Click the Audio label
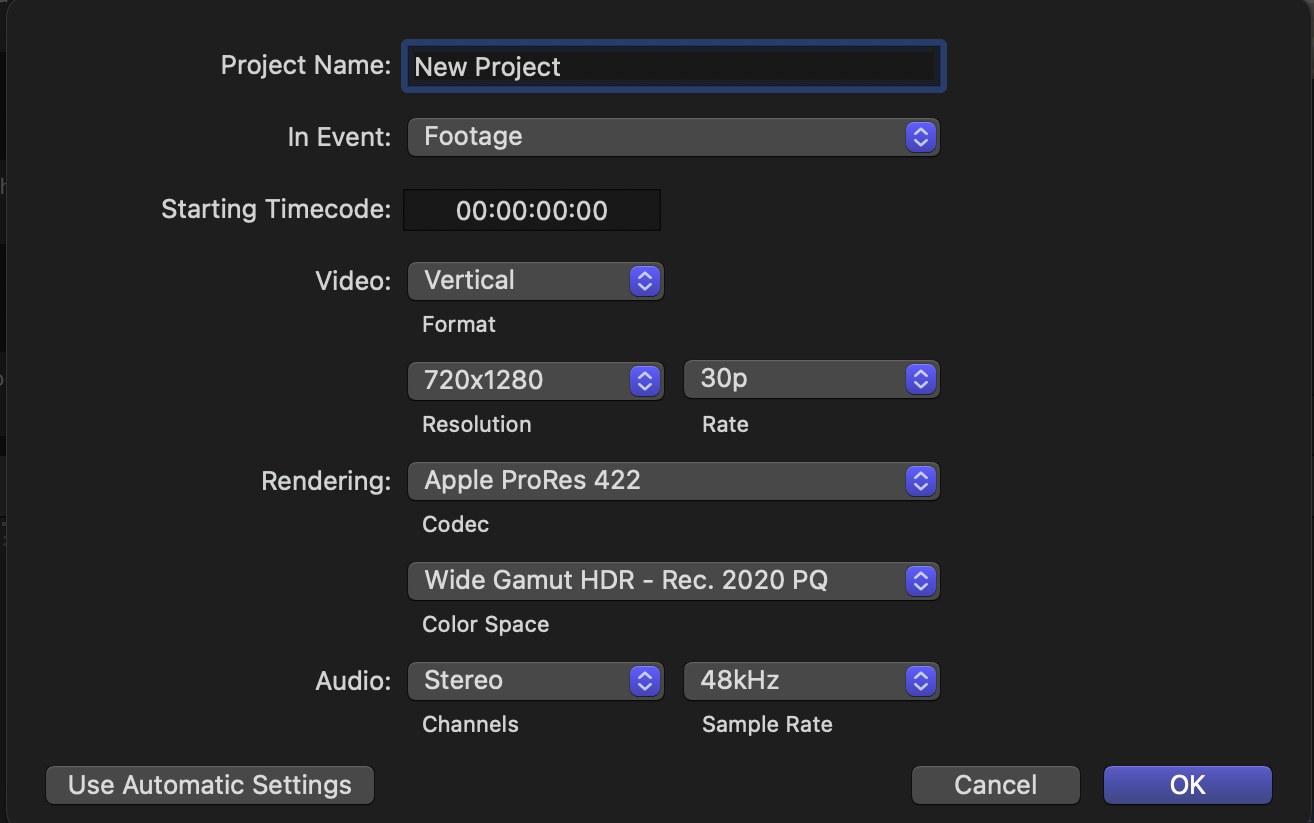 click(354, 682)
